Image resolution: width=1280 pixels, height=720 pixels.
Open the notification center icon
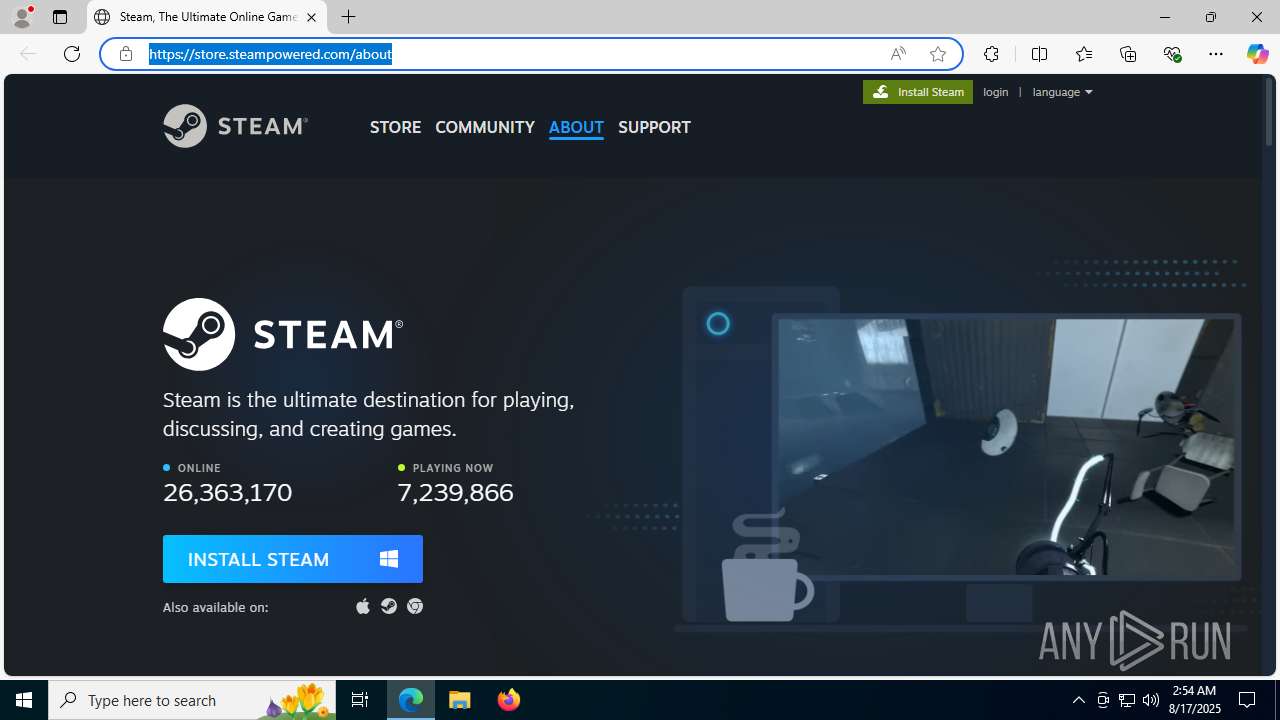coord(1248,700)
